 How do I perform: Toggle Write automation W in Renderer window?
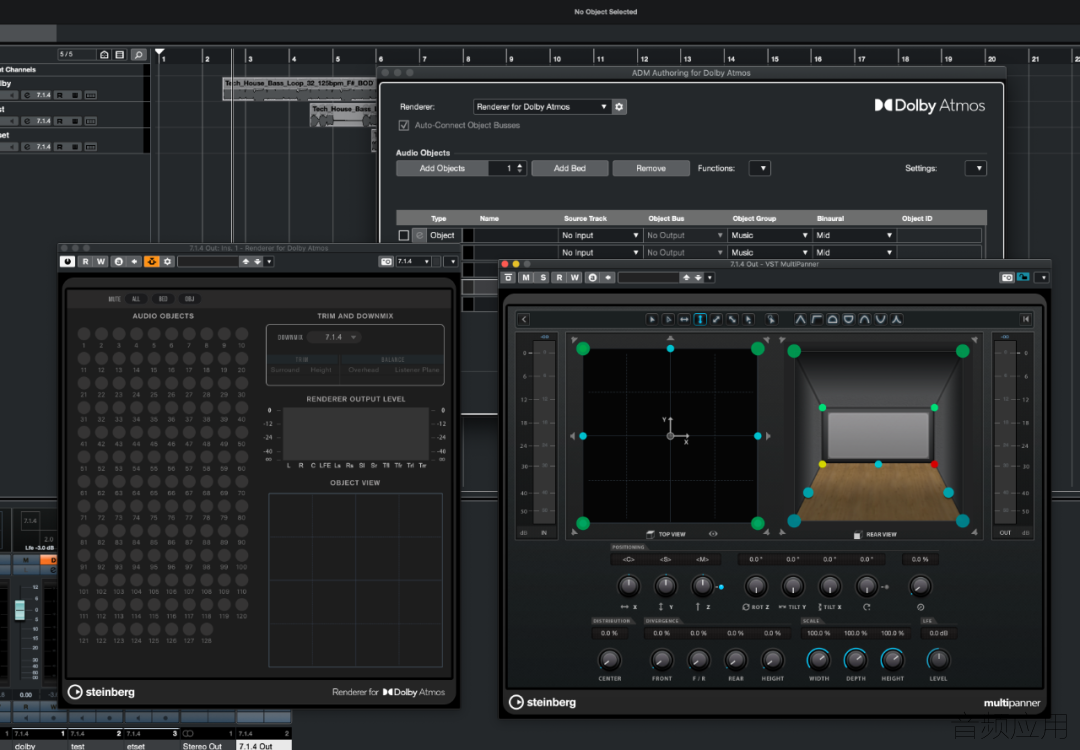pyautogui.click(x=101, y=262)
